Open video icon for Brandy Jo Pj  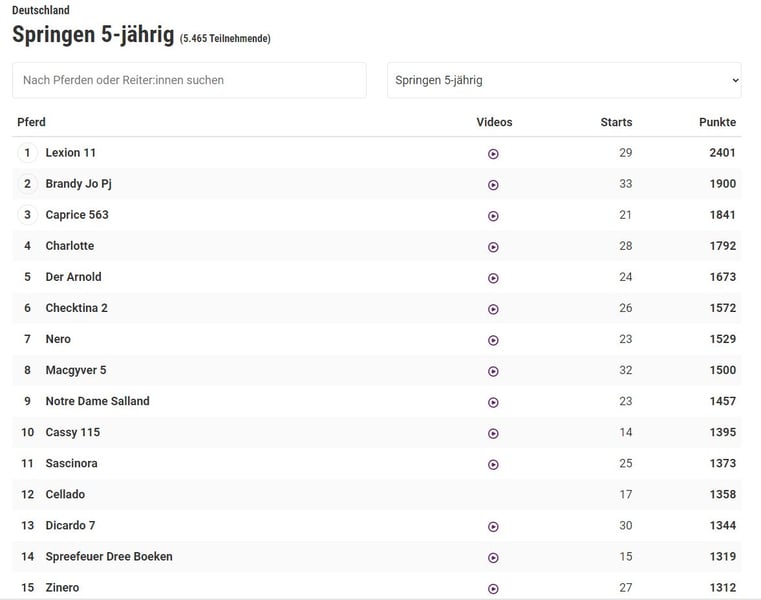coord(493,185)
